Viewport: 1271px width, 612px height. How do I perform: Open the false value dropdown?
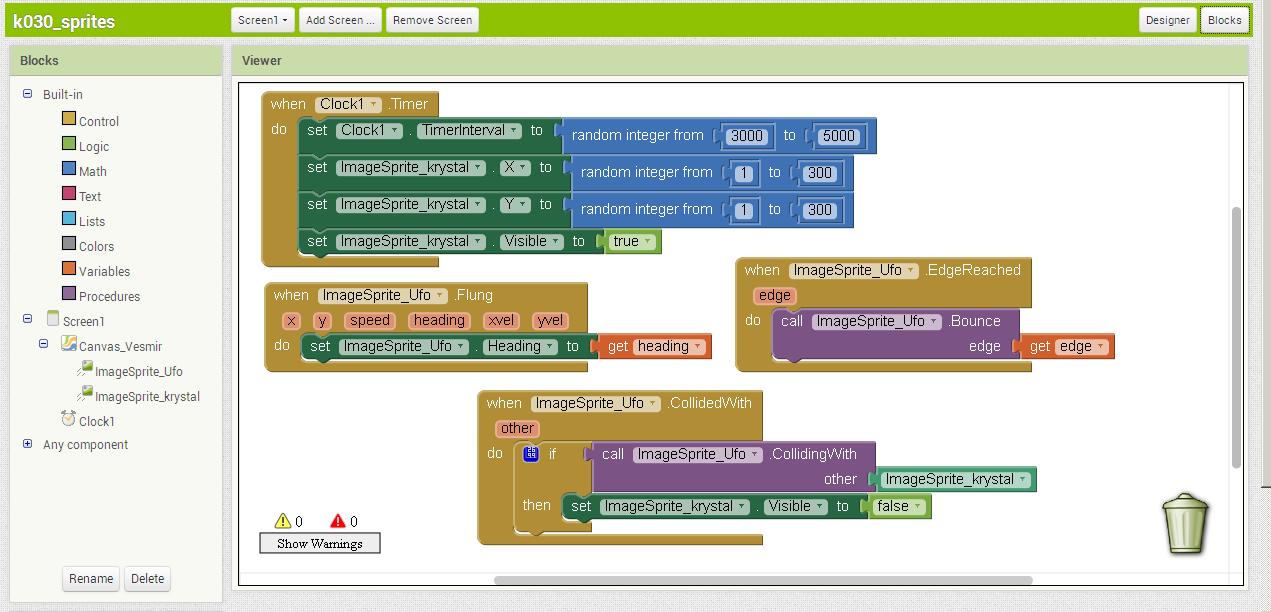[x=900, y=506]
